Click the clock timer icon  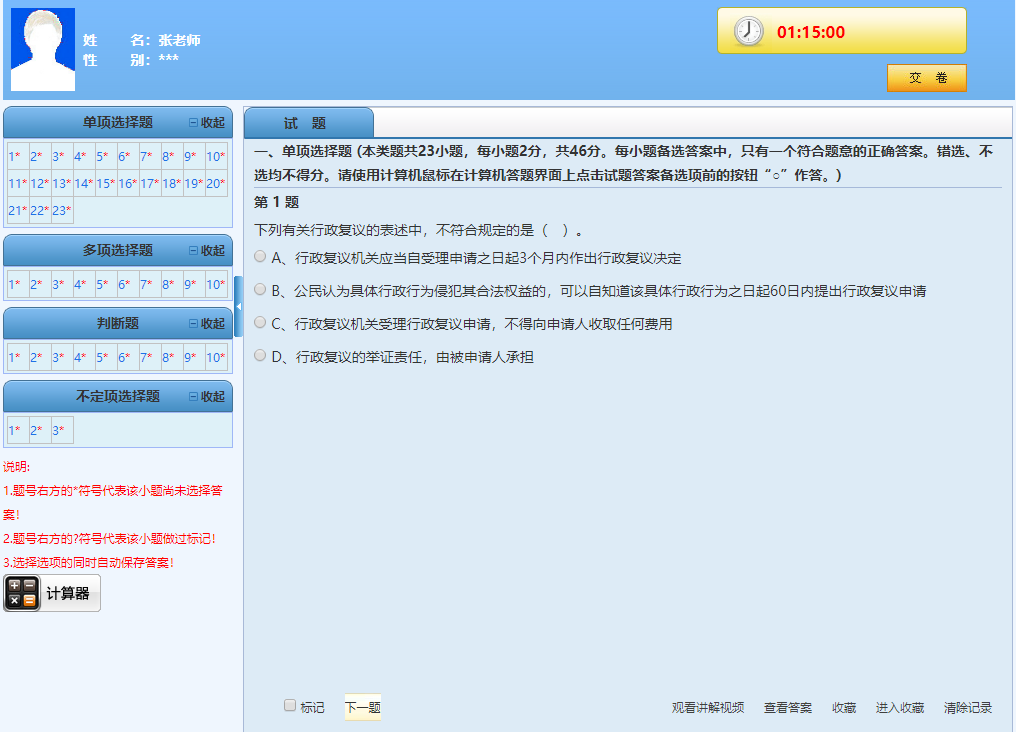[748, 32]
